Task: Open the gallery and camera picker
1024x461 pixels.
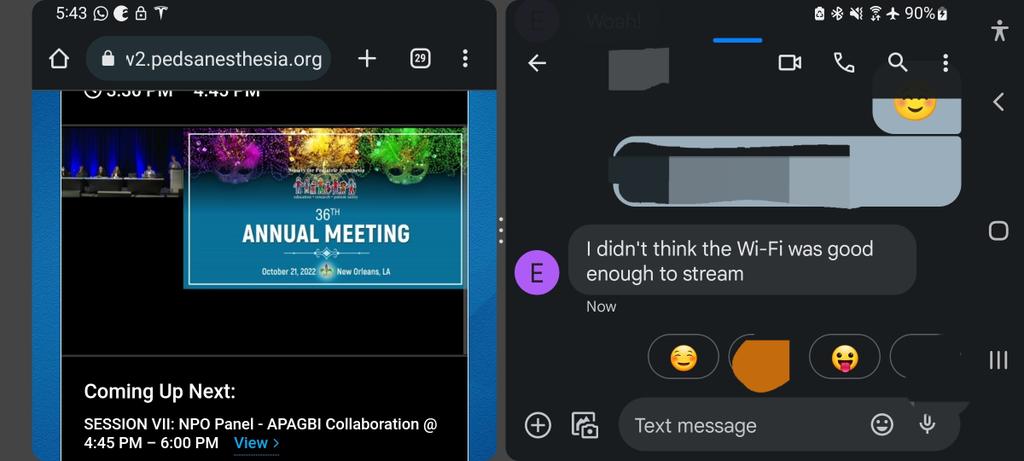Action: (584, 425)
